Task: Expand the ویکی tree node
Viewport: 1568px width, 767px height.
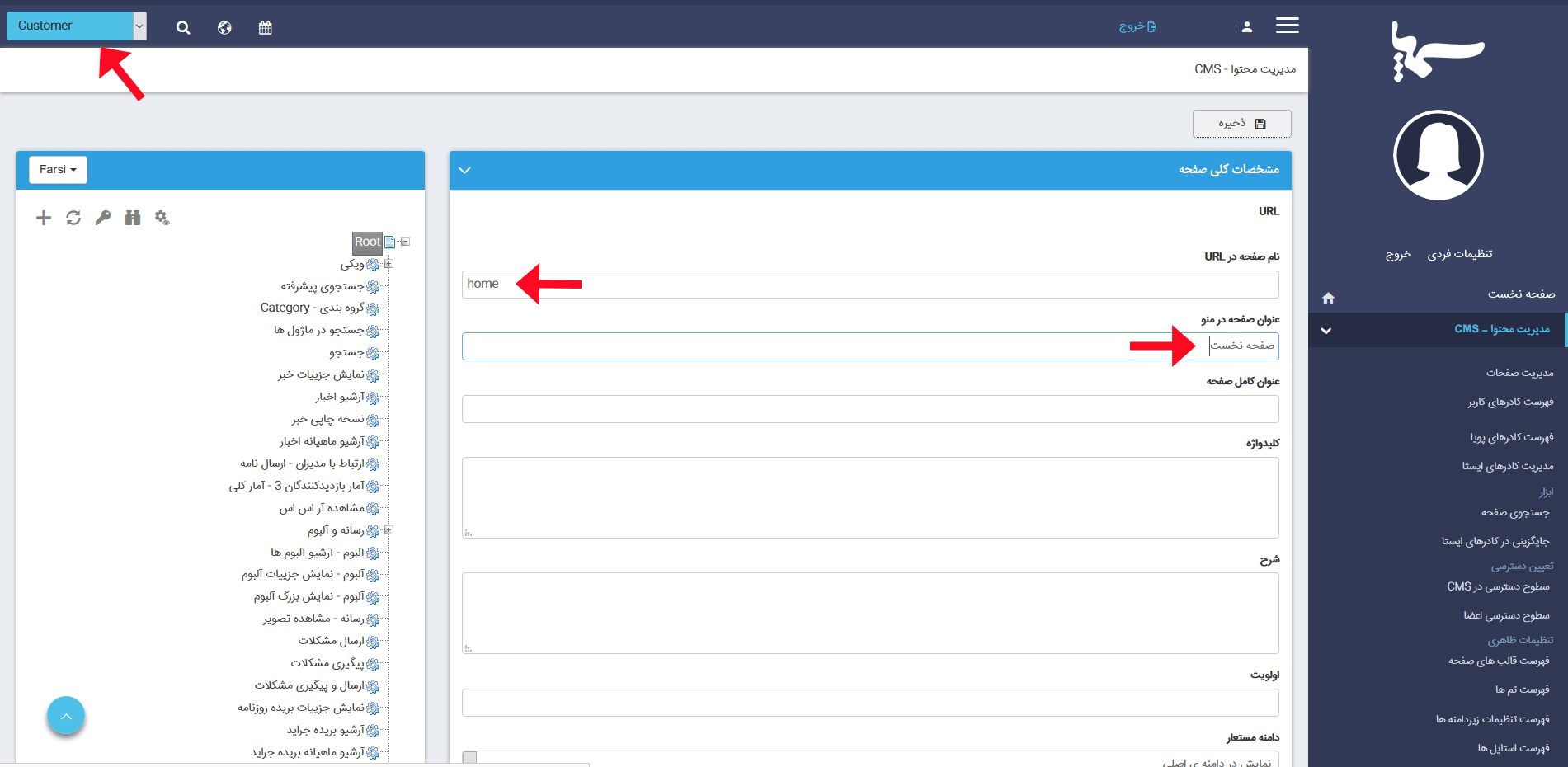Action: click(388, 264)
